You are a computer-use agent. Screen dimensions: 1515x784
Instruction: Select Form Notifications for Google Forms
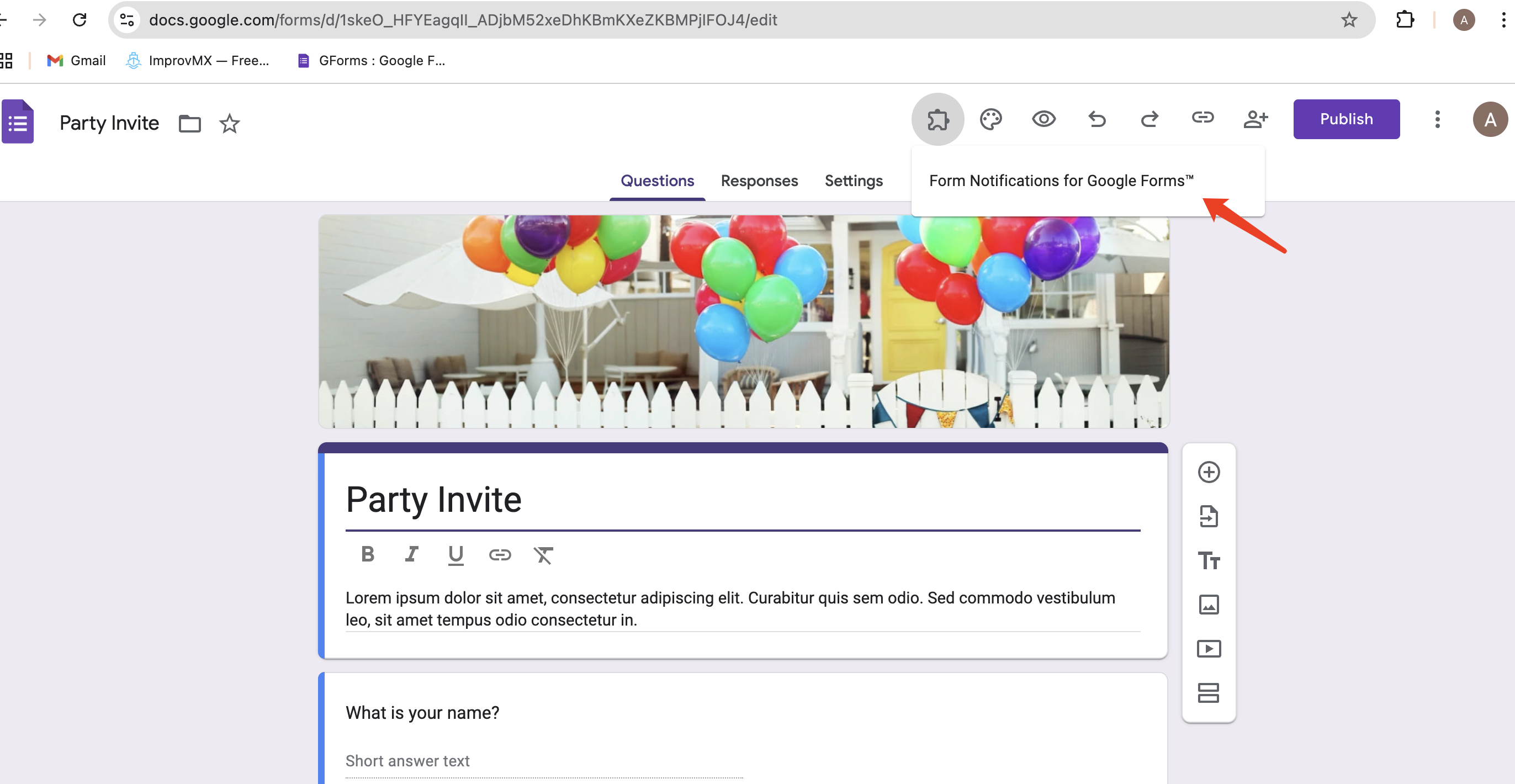click(1061, 181)
